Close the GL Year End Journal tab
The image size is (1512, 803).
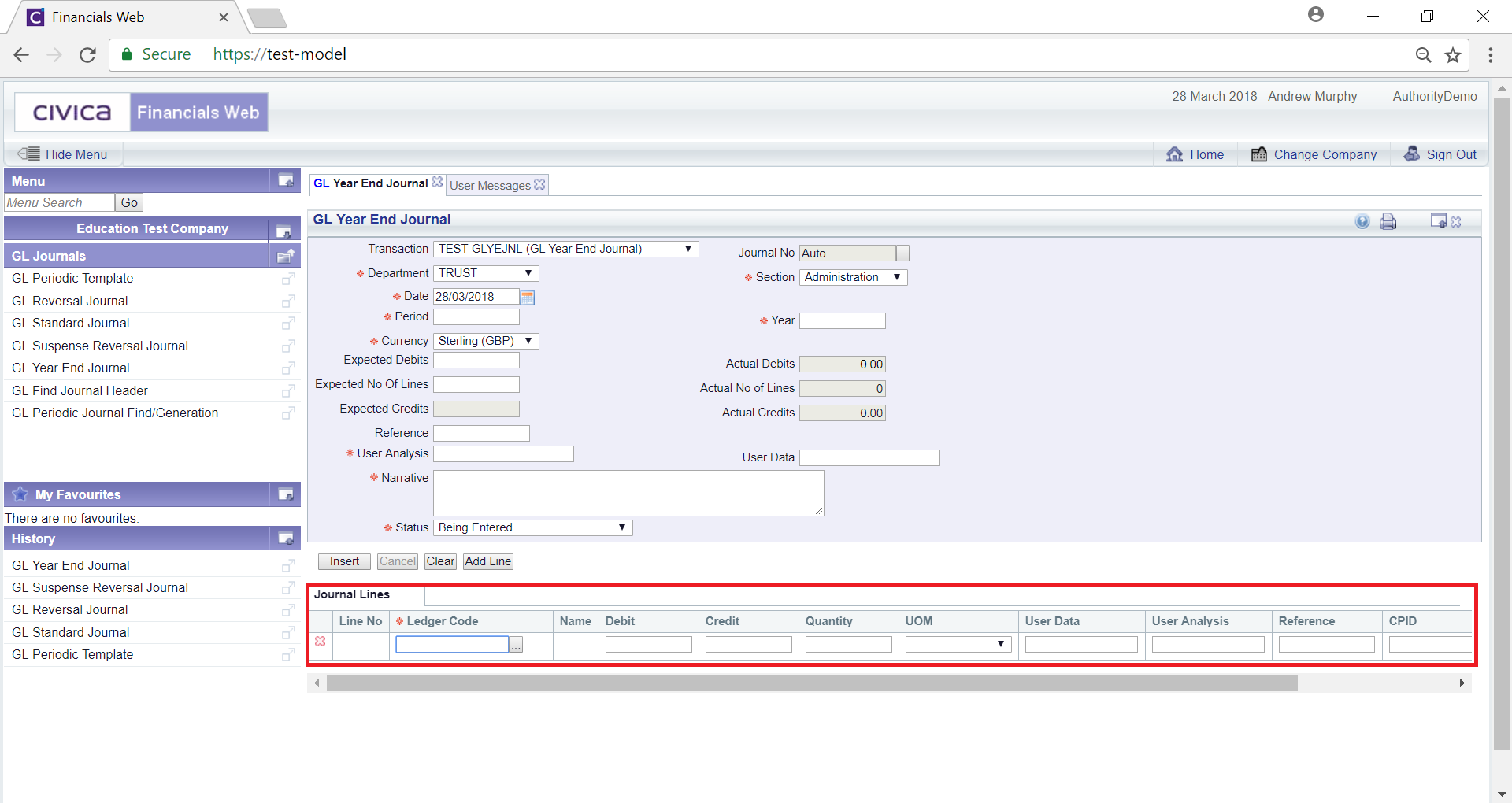tap(437, 182)
